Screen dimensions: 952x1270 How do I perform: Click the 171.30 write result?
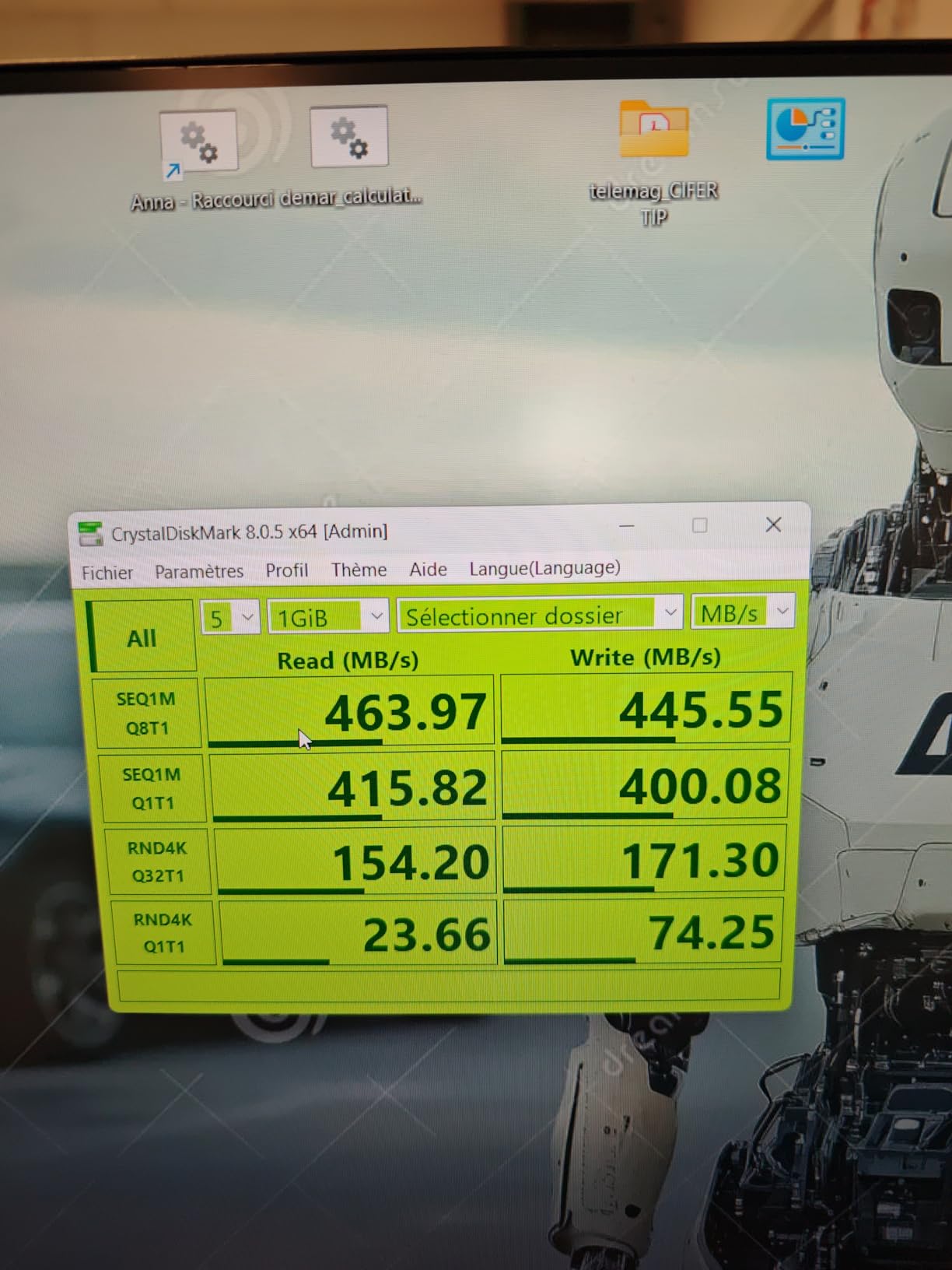pos(644,859)
